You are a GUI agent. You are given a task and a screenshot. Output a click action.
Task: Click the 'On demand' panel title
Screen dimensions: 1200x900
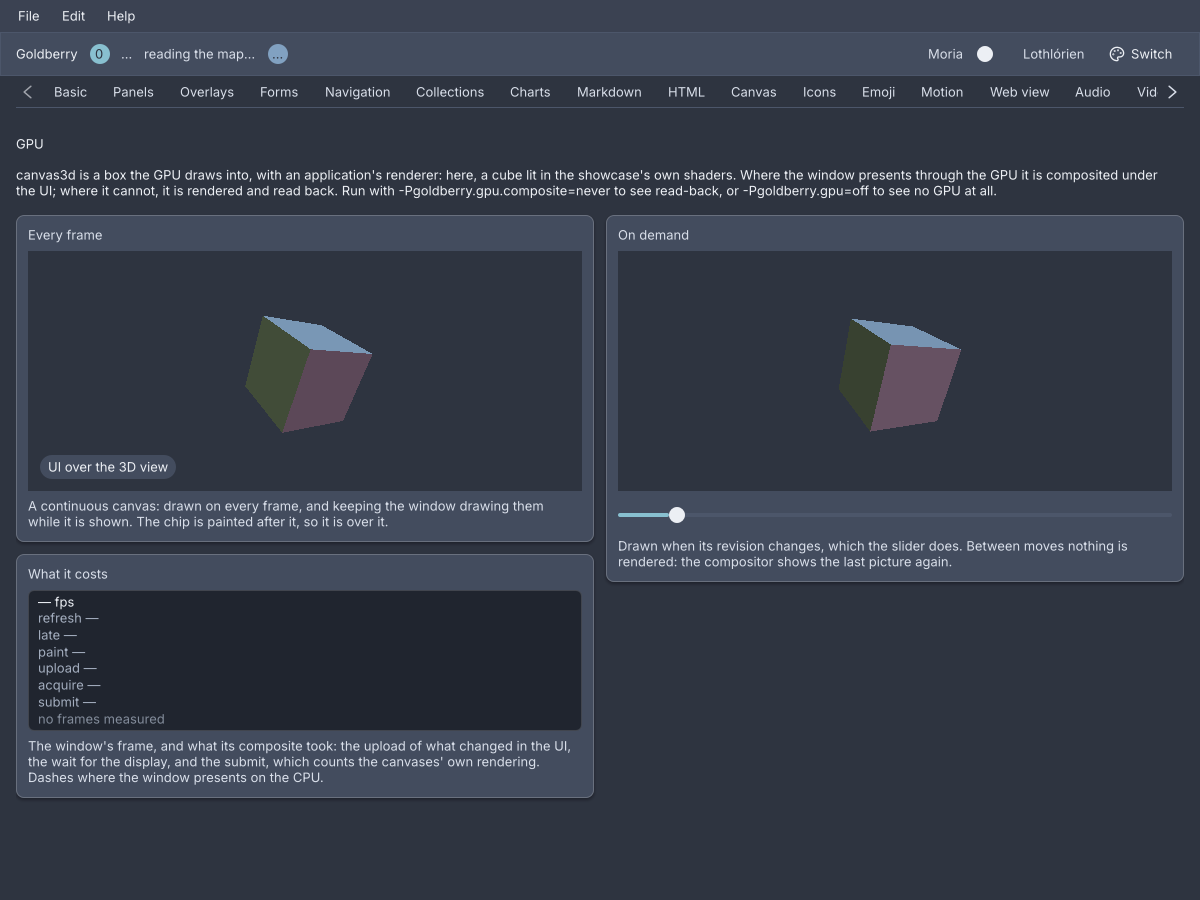(x=653, y=235)
